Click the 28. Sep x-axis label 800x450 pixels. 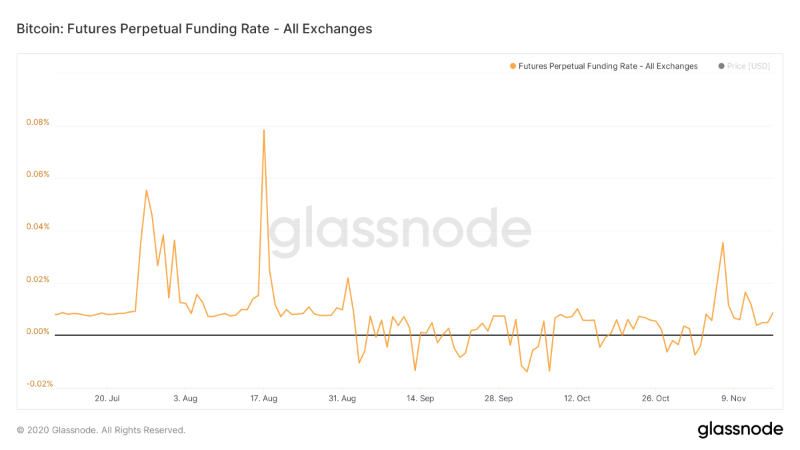(x=499, y=398)
